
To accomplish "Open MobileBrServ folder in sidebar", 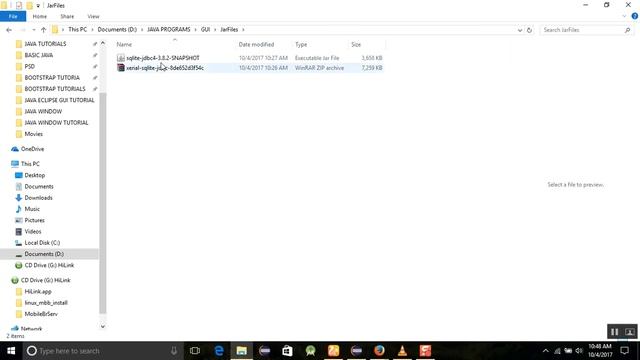I will coord(41,314).
